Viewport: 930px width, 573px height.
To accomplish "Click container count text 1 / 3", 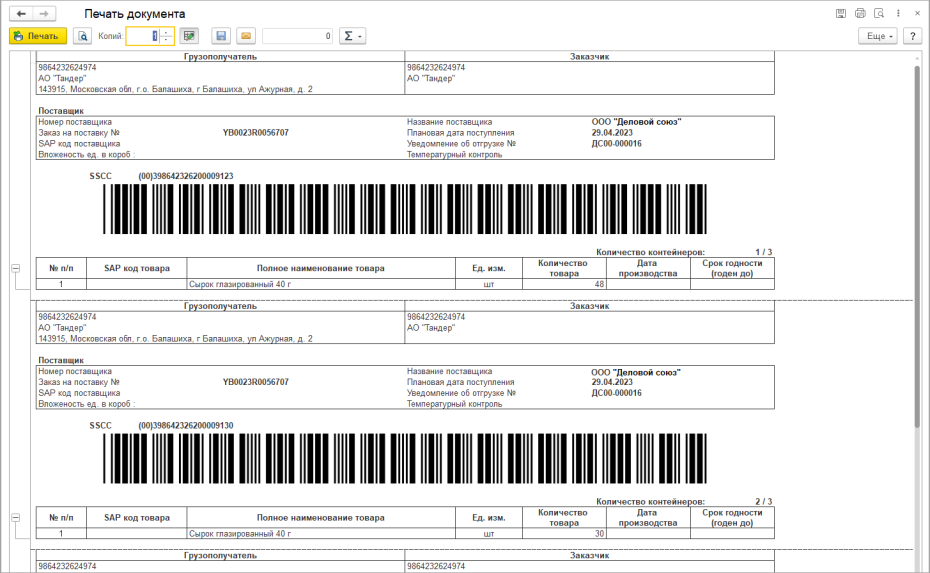I will pyautogui.click(x=763, y=252).
